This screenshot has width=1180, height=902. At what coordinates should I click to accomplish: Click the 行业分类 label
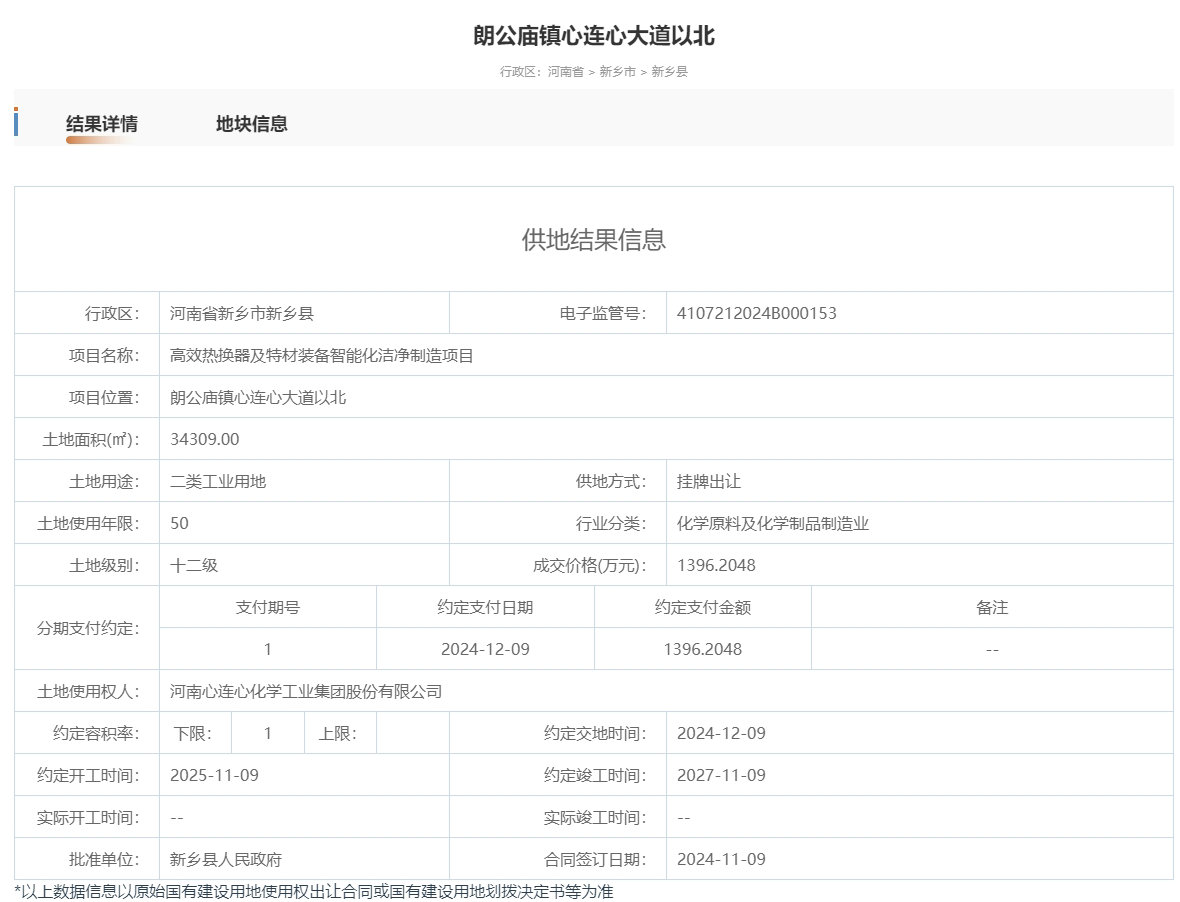[611, 524]
